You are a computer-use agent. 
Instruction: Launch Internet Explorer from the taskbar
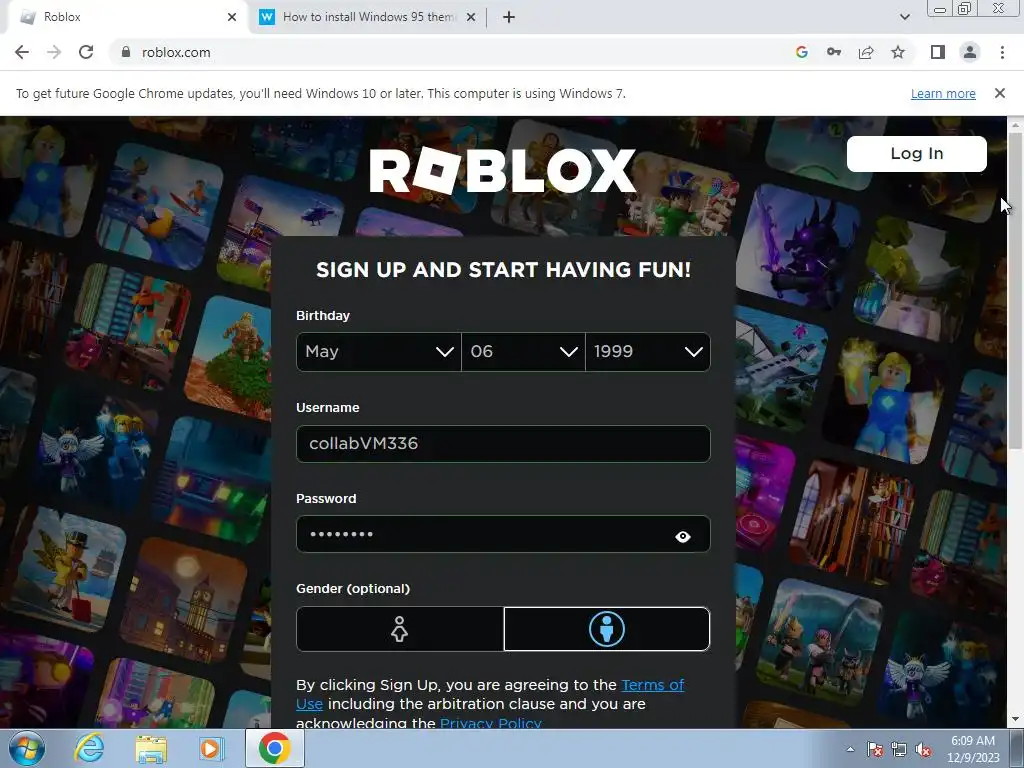(x=89, y=748)
